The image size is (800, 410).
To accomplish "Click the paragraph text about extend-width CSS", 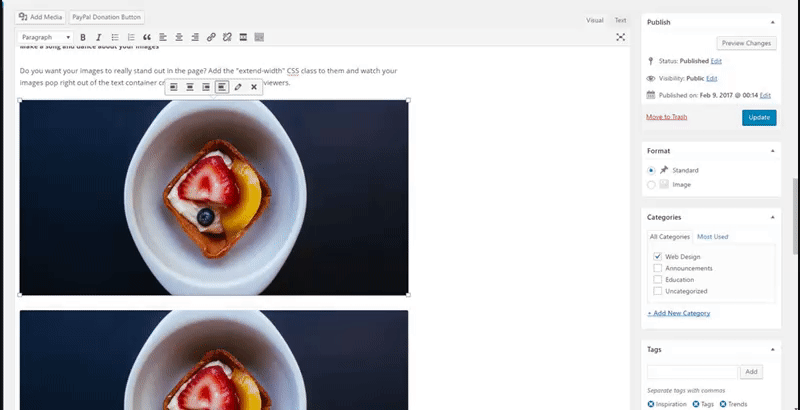I will pos(208,76).
